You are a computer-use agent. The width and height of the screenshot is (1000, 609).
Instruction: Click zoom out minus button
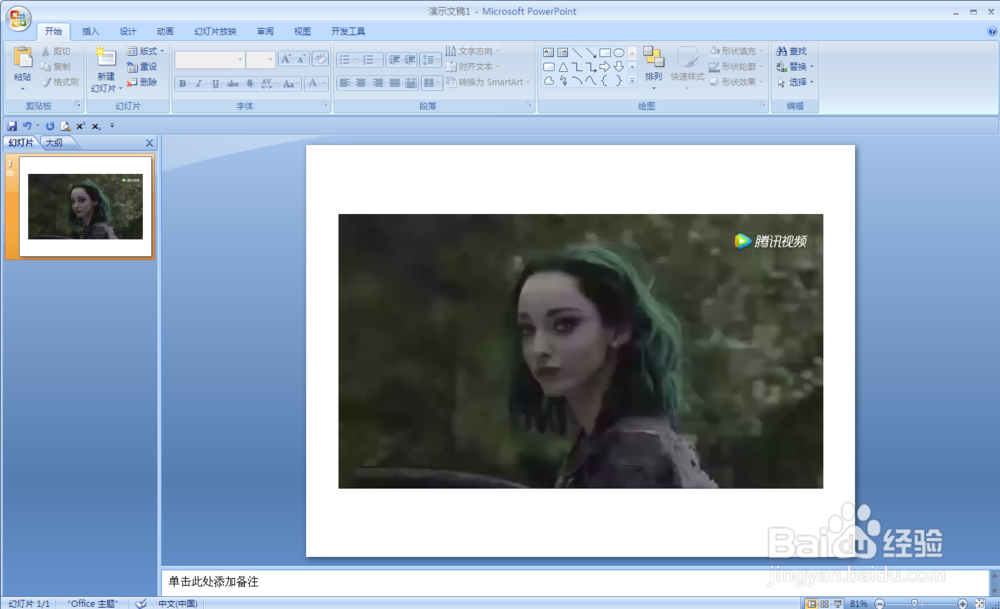[x=879, y=603]
